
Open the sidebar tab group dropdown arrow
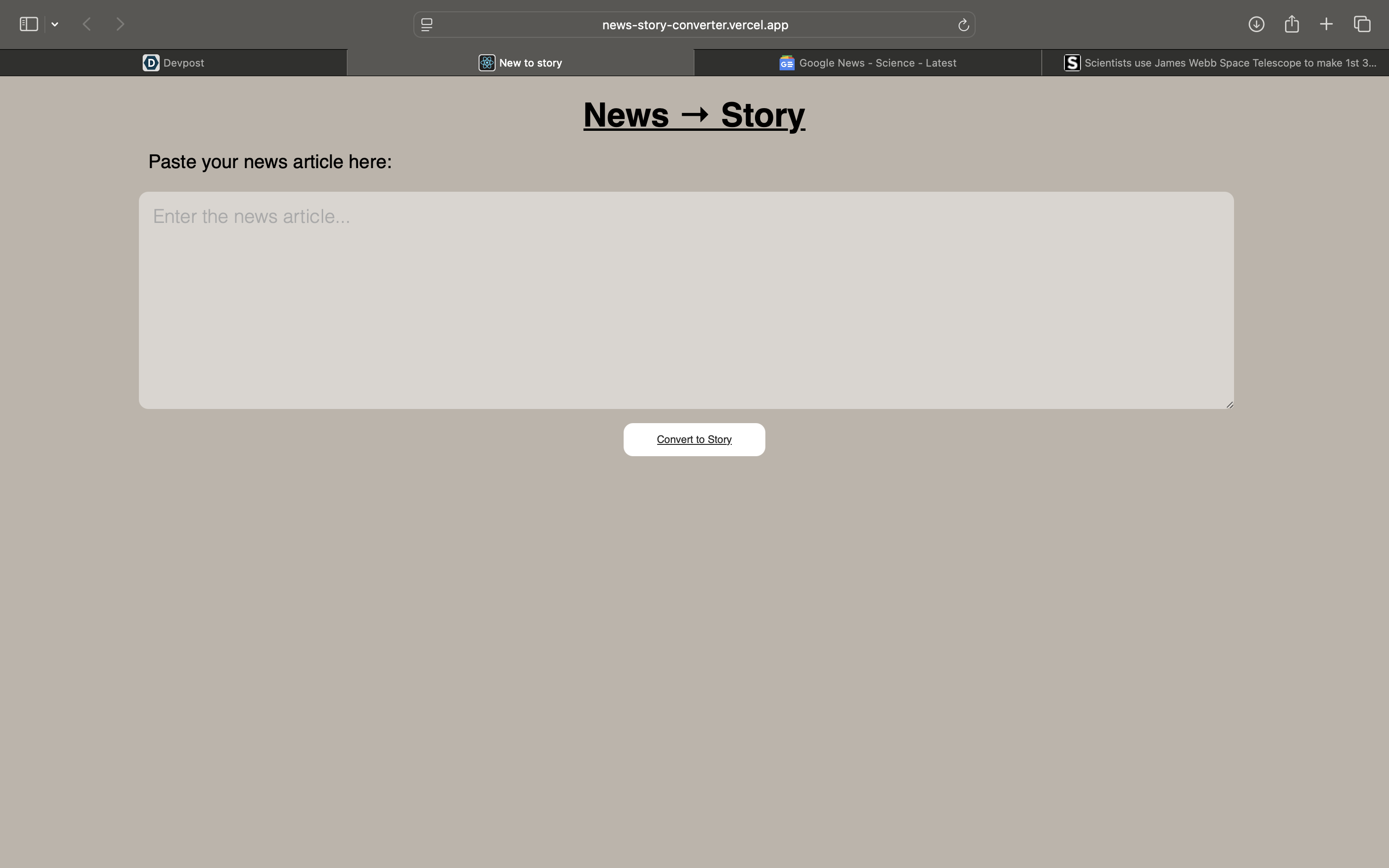55,24
